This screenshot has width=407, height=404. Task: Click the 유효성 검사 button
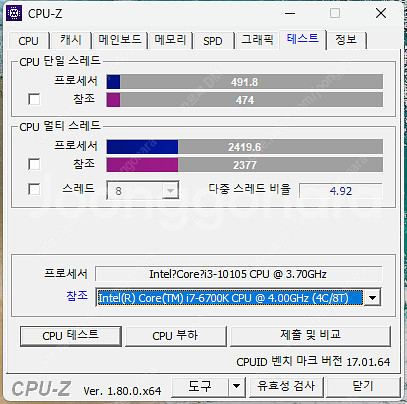point(286,387)
